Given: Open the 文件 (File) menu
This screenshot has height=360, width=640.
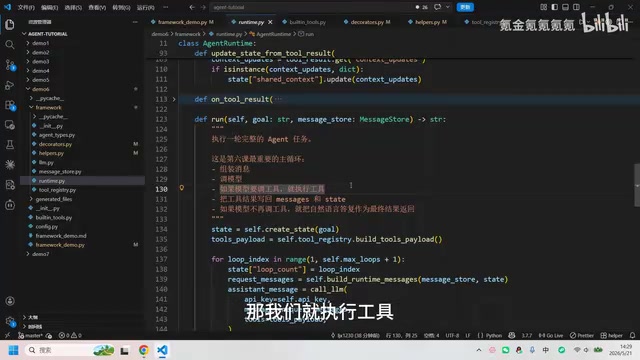Looking at the screenshot, I should tap(26, 7).
